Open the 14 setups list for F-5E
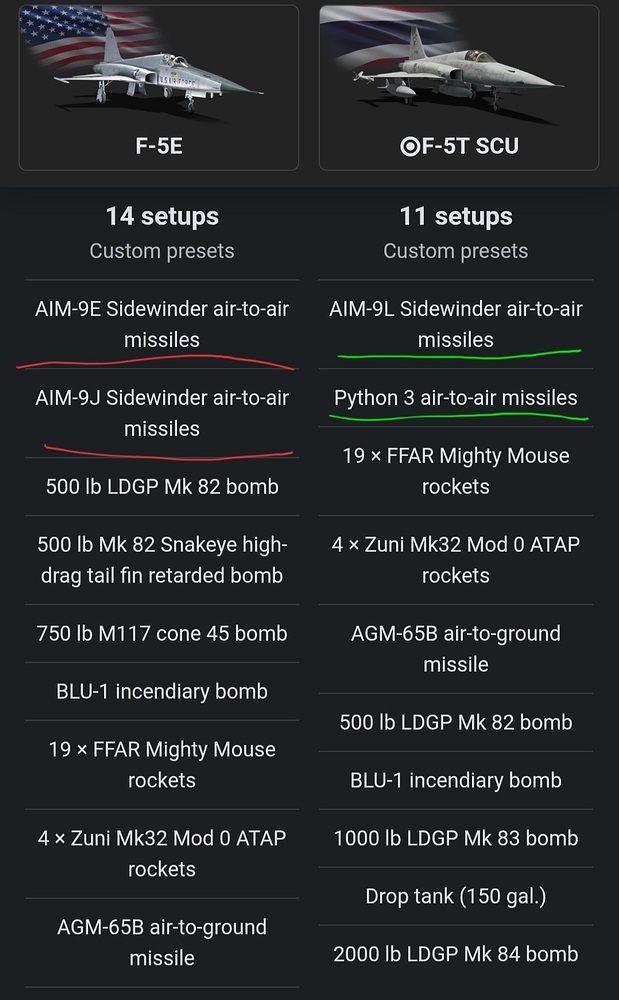Image resolution: width=619 pixels, height=1000 pixels. point(161,216)
